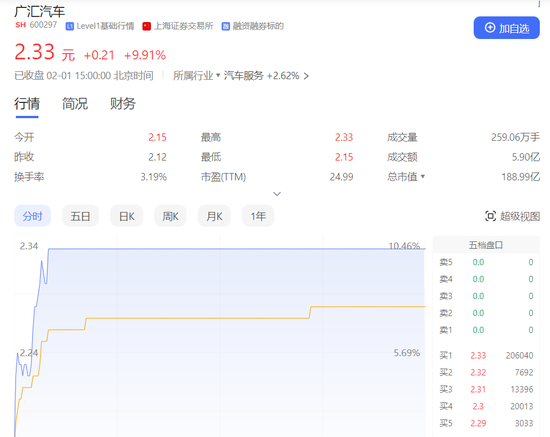Click the SH market tag icon
The width and height of the screenshot is (550, 437).
pos(20,25)
